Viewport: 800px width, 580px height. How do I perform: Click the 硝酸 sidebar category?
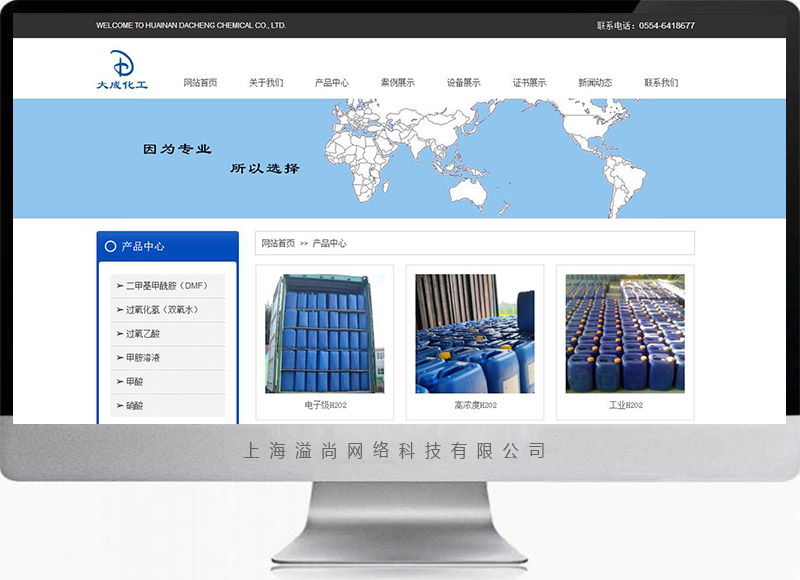click(134, 406)
